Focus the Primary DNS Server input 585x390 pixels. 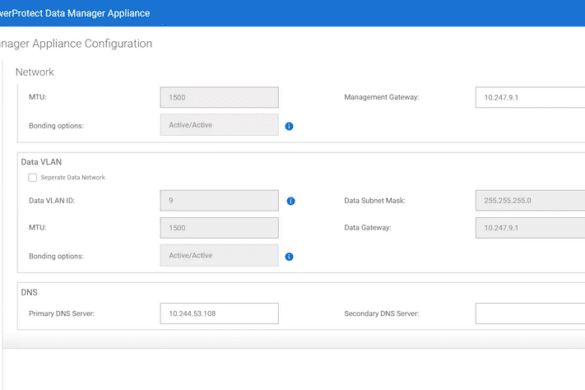click(219, 313)
